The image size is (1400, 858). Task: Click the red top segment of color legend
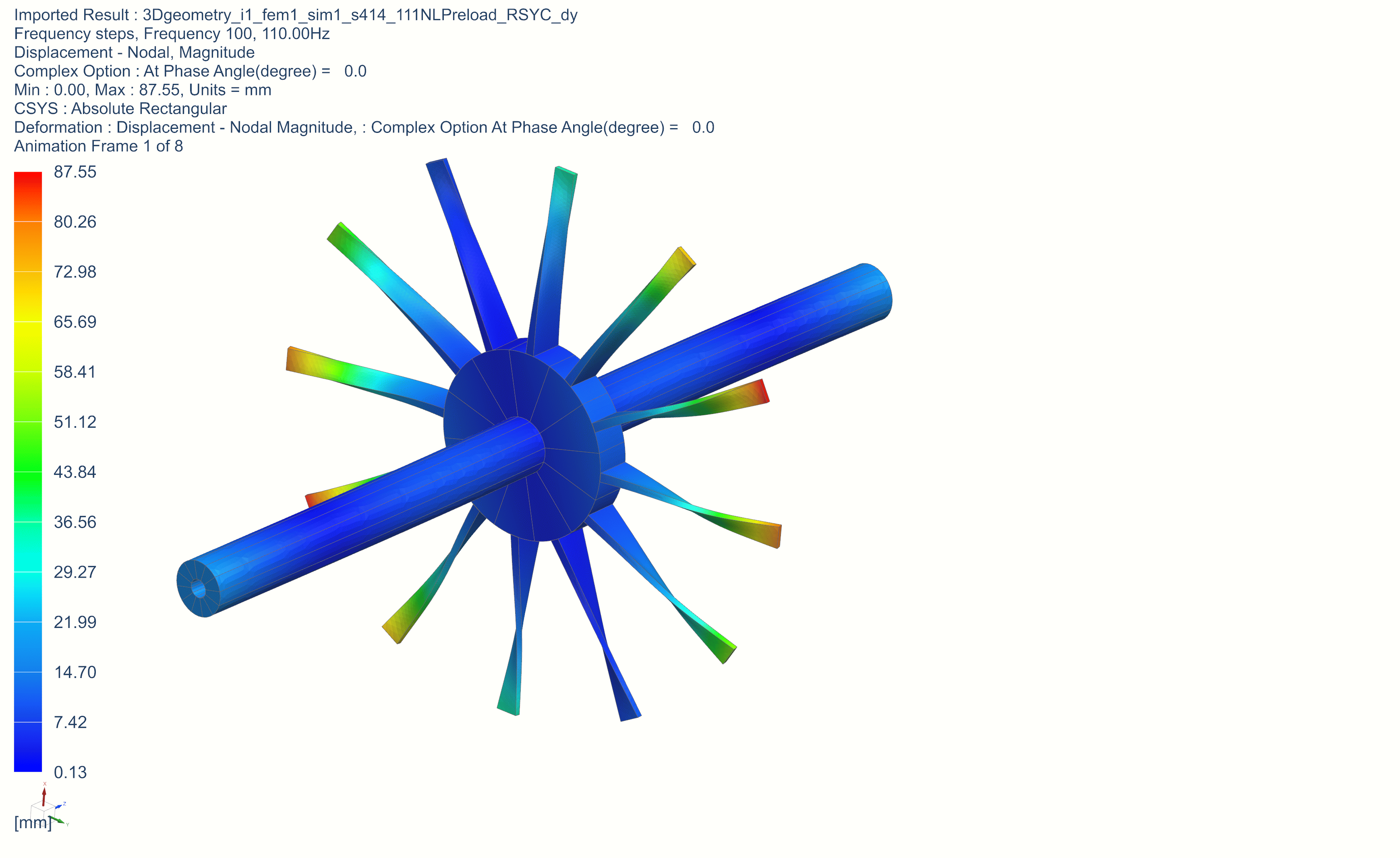28,196
